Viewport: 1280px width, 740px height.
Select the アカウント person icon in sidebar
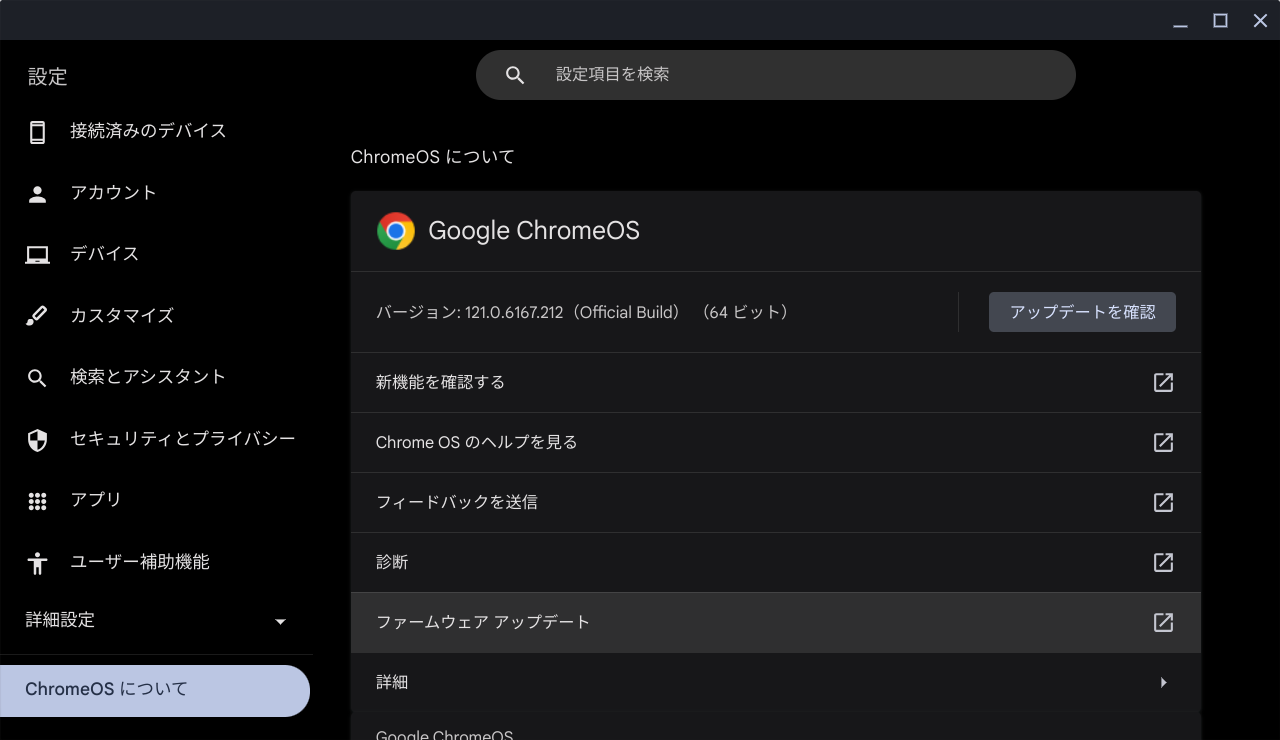tap(37, 192)
